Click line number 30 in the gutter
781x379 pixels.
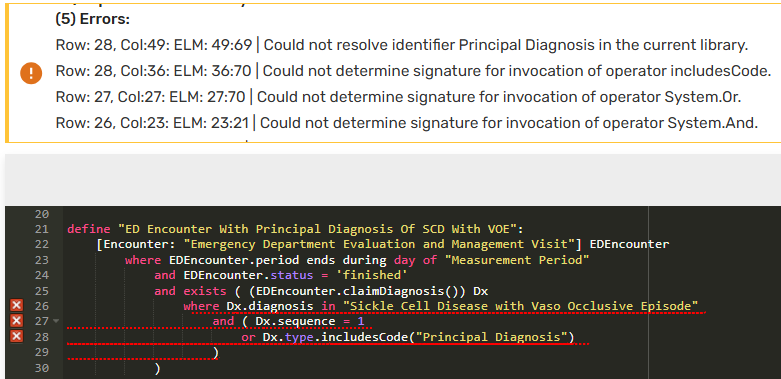(x=42, y=368)
